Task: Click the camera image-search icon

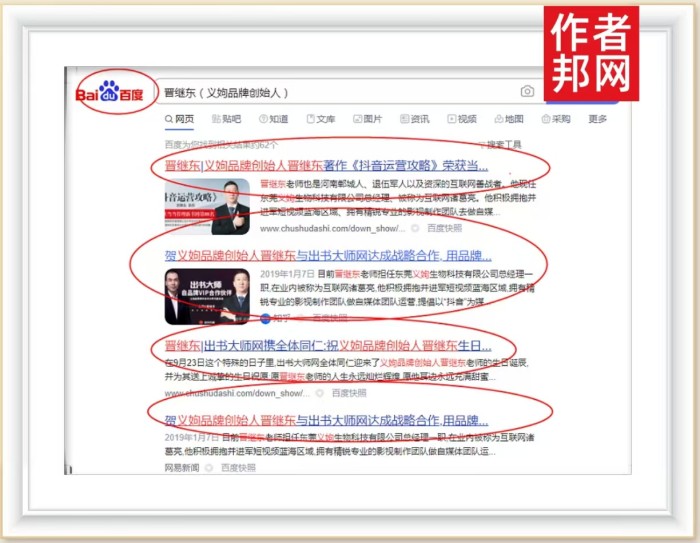Action: (527, 93)
